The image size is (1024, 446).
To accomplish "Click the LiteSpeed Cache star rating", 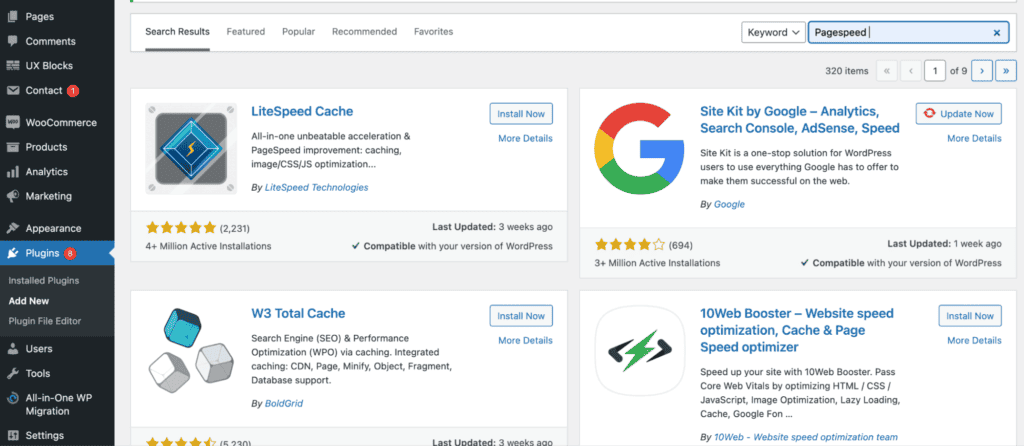I will [180, 228].
